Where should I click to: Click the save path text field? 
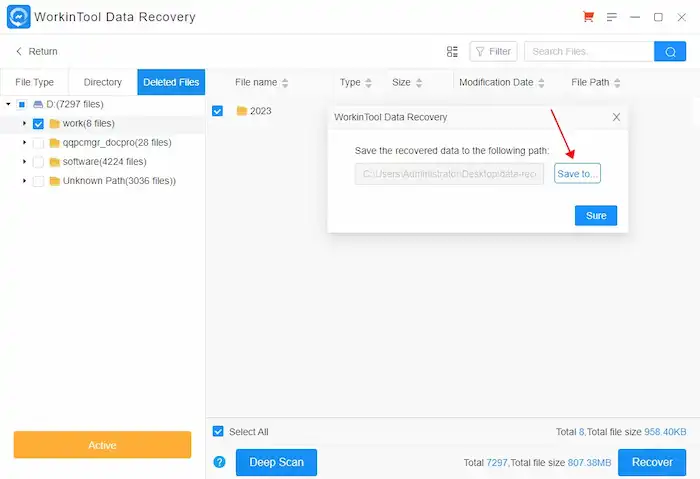(449, 174)
